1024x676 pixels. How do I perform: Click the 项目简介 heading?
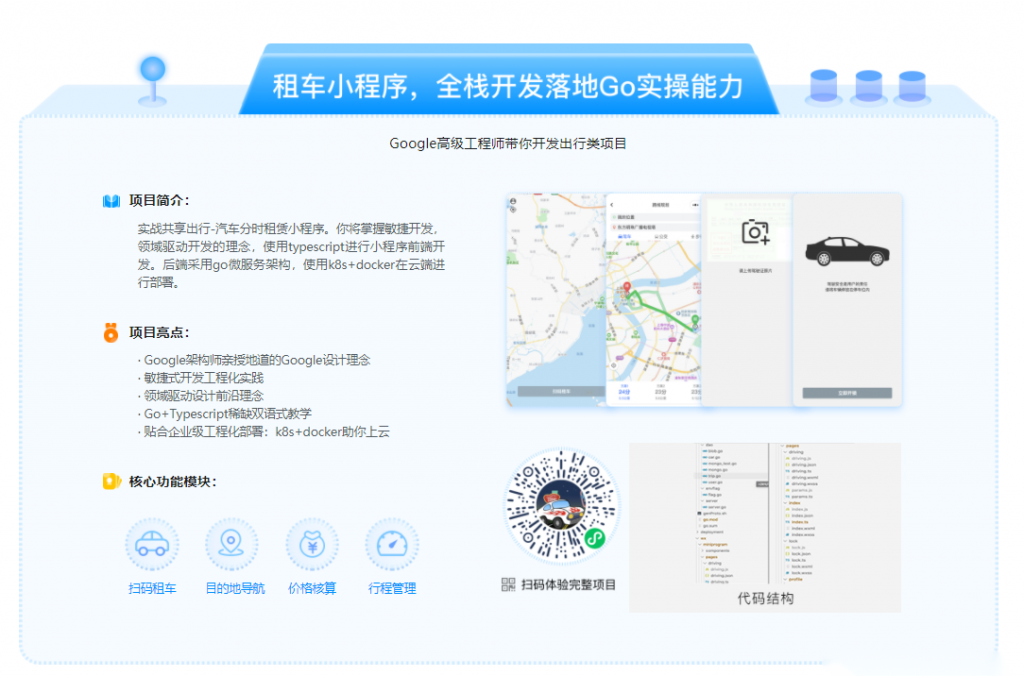tap(159, 201)
